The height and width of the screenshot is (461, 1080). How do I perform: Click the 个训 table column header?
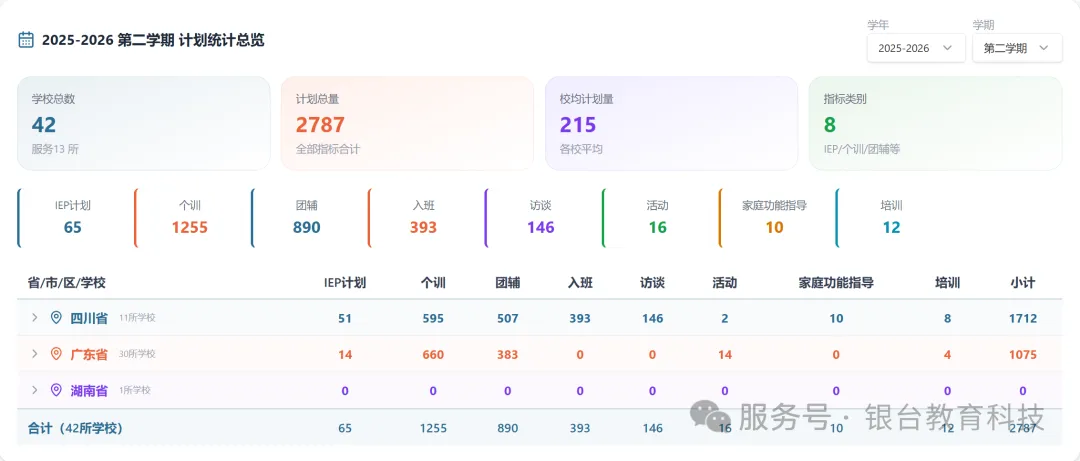coord(433,283)
